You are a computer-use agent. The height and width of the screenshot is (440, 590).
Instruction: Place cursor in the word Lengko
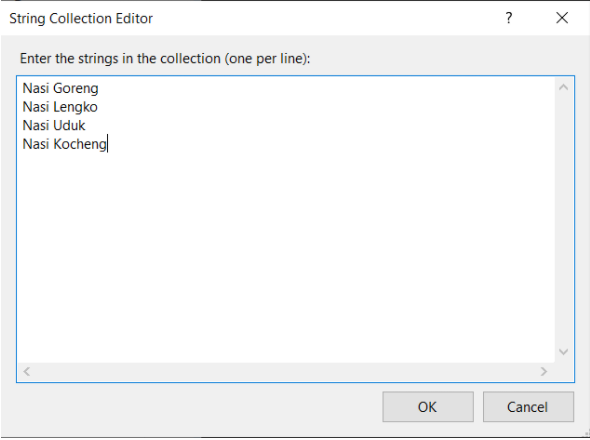[x=76, y=107]
